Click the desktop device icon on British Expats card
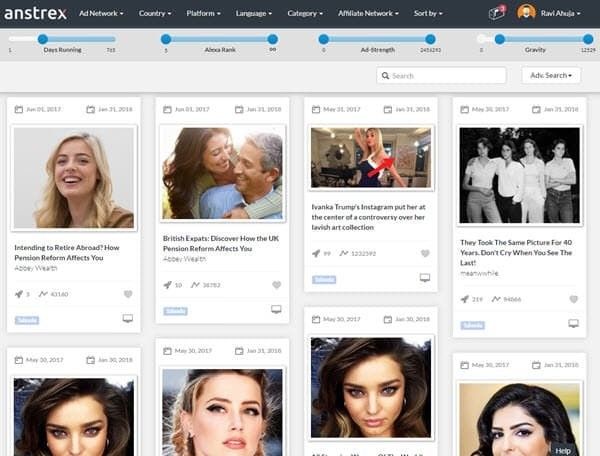Screen dimensions: 600x456 [276, 310]
